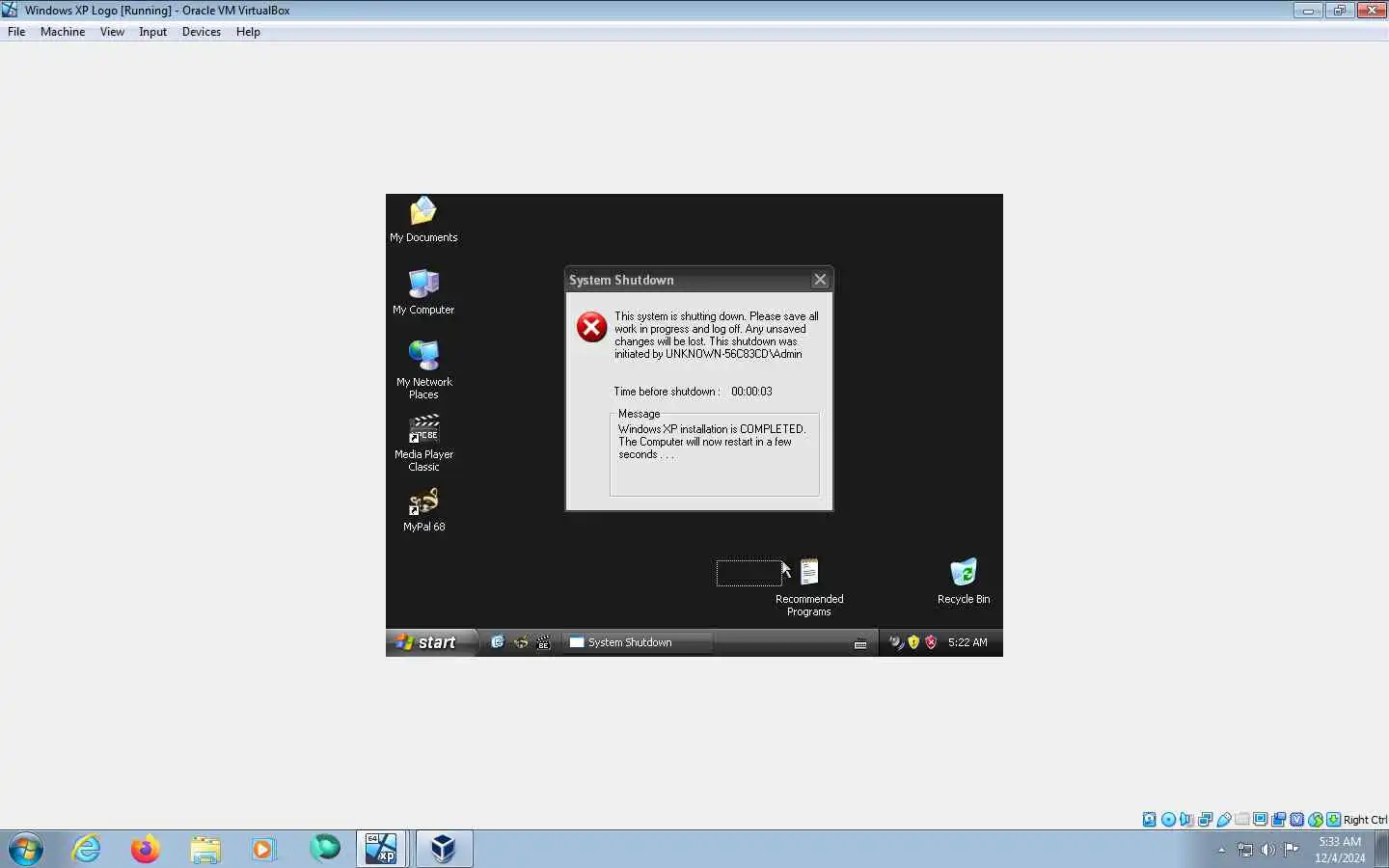Launch Media Player Classic from quick launch
The image size is (1389, 868).
544,642
